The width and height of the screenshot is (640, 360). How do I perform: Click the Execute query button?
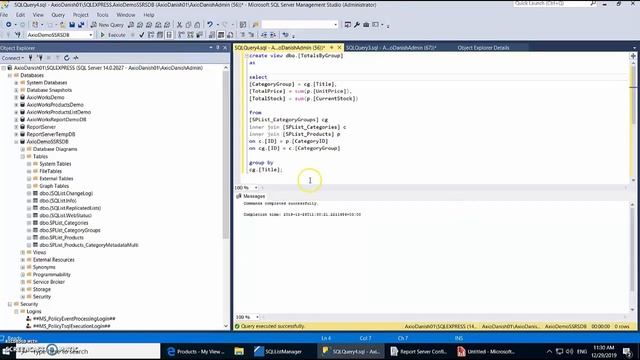113,35
